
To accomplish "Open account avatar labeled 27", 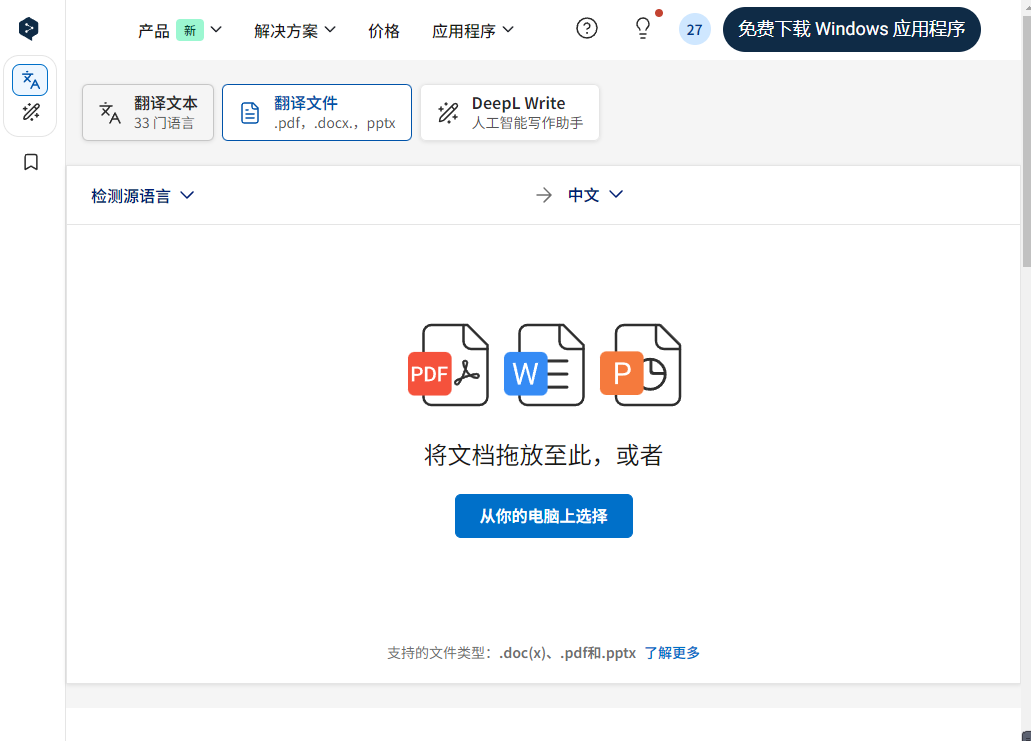I will (694, 30).
